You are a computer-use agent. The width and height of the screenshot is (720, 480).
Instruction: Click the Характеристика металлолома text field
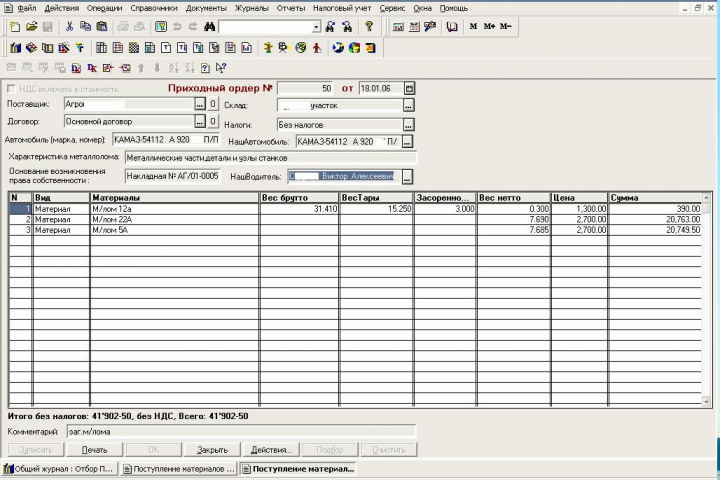(271, 158)
